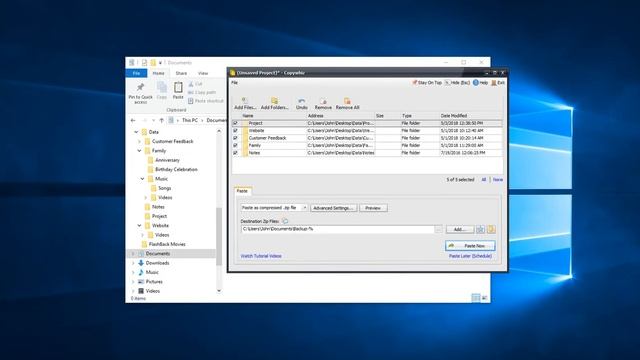Image resolution: width=640 pixels, height=360 pixels.
Task: Click Cut in the Explorer Clipboard group
Action: coord(195,84)
